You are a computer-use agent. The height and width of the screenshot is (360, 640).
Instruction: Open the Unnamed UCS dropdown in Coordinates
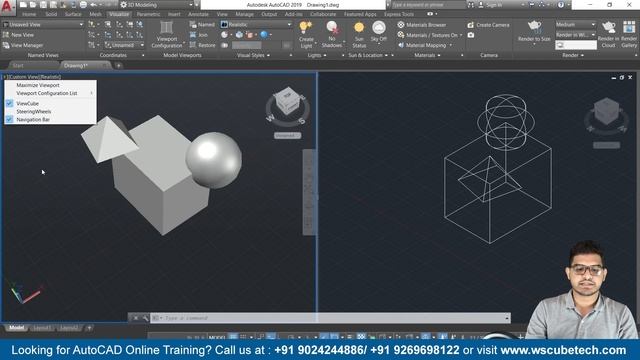124,45
